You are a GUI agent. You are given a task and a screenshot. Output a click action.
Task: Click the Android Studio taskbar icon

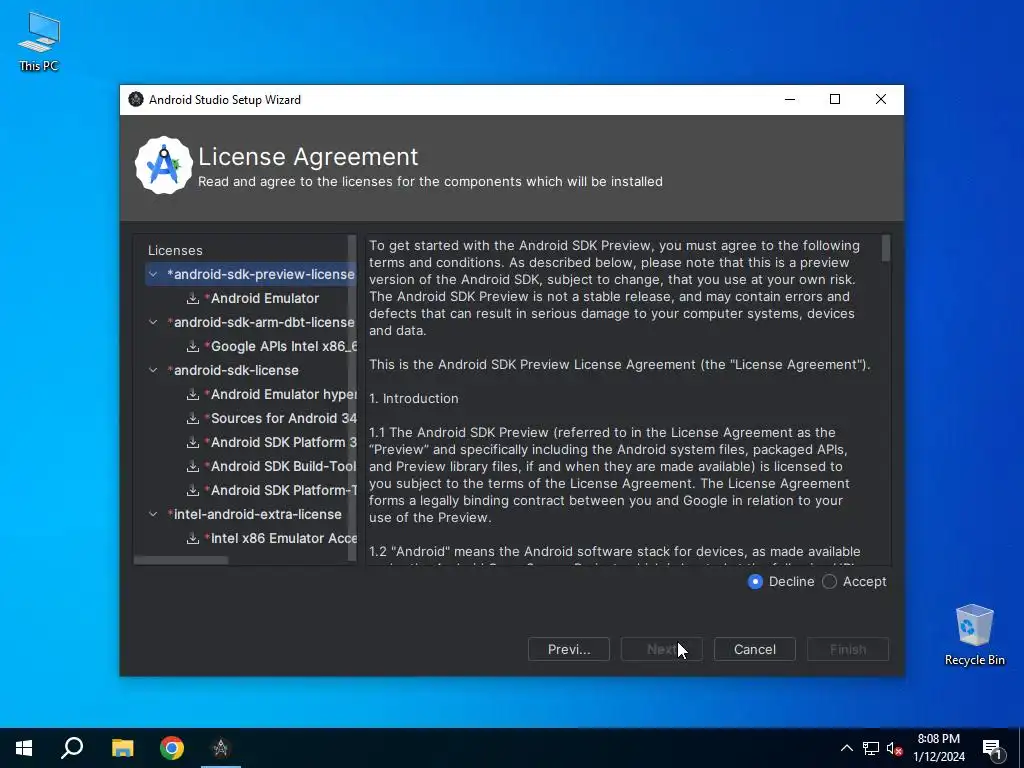pyautogui.click(x=221, y=748)
